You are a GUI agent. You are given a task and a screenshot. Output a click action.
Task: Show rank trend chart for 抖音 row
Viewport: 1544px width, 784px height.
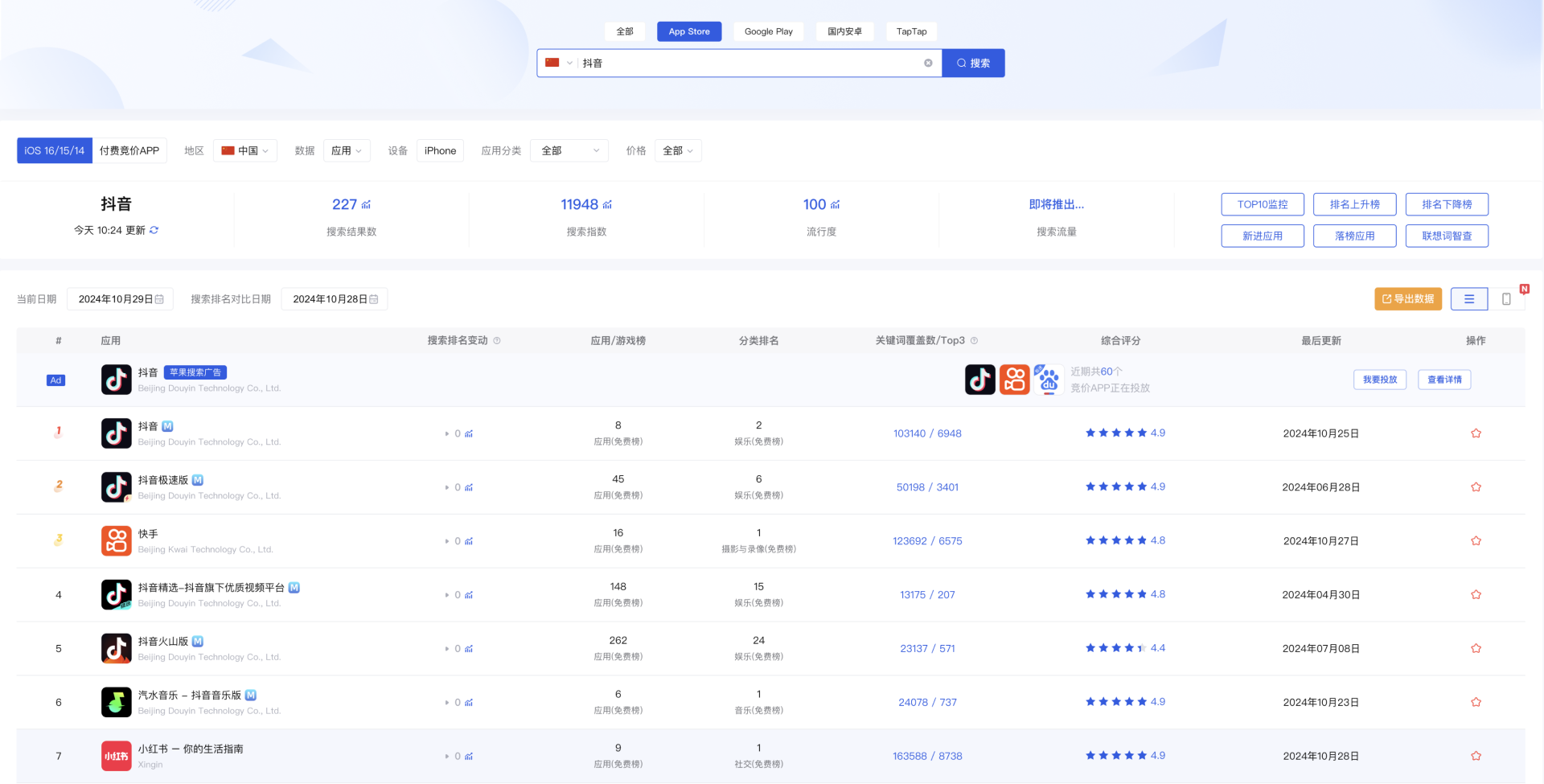469,434
